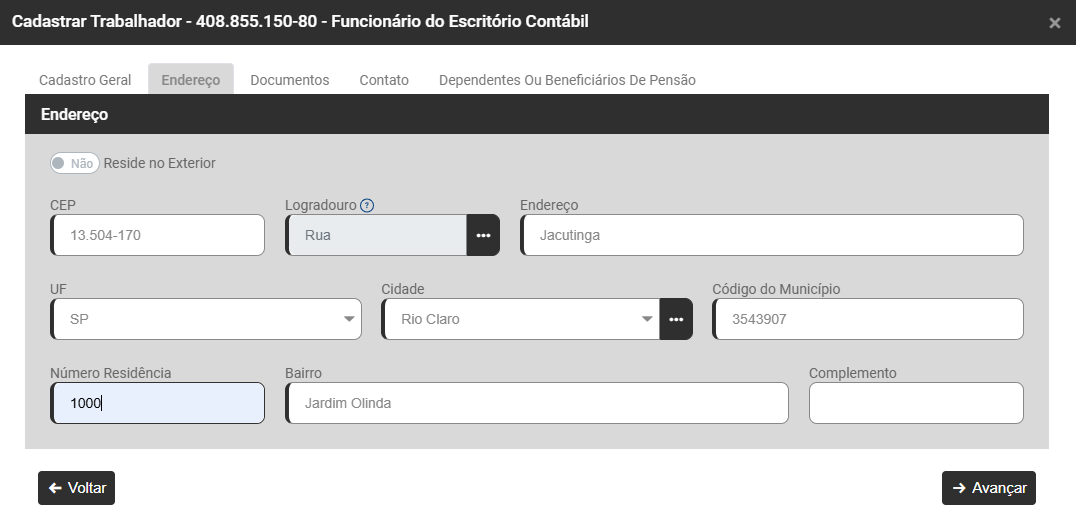Click into the CEP field
Viewport: 1076px width, 514px height.
pos(158,236)
